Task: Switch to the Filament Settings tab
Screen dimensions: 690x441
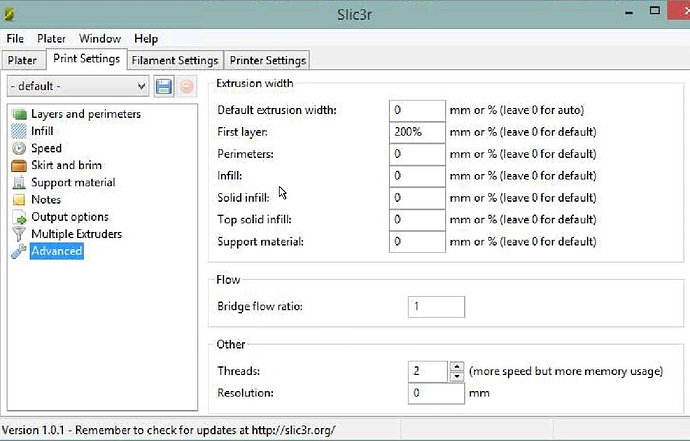Action: point(175,60)
